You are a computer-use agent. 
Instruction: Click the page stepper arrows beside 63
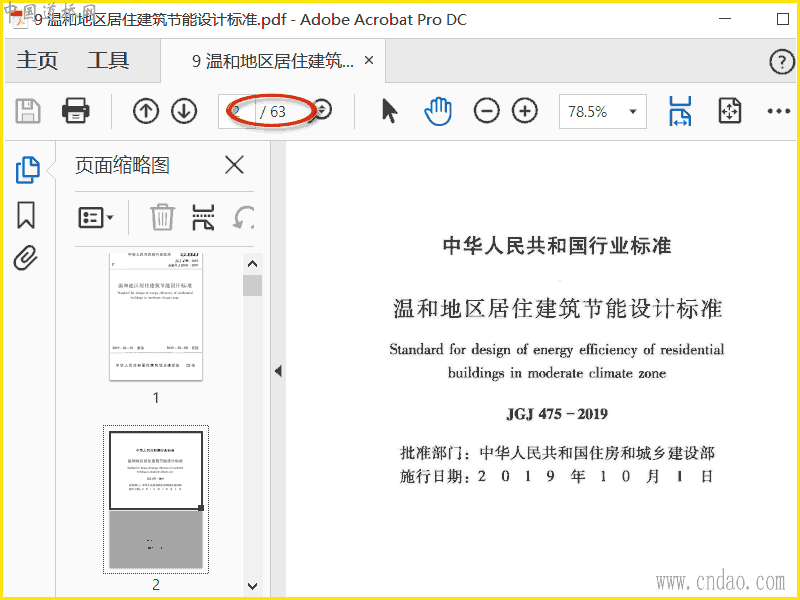tap(323, 109)
